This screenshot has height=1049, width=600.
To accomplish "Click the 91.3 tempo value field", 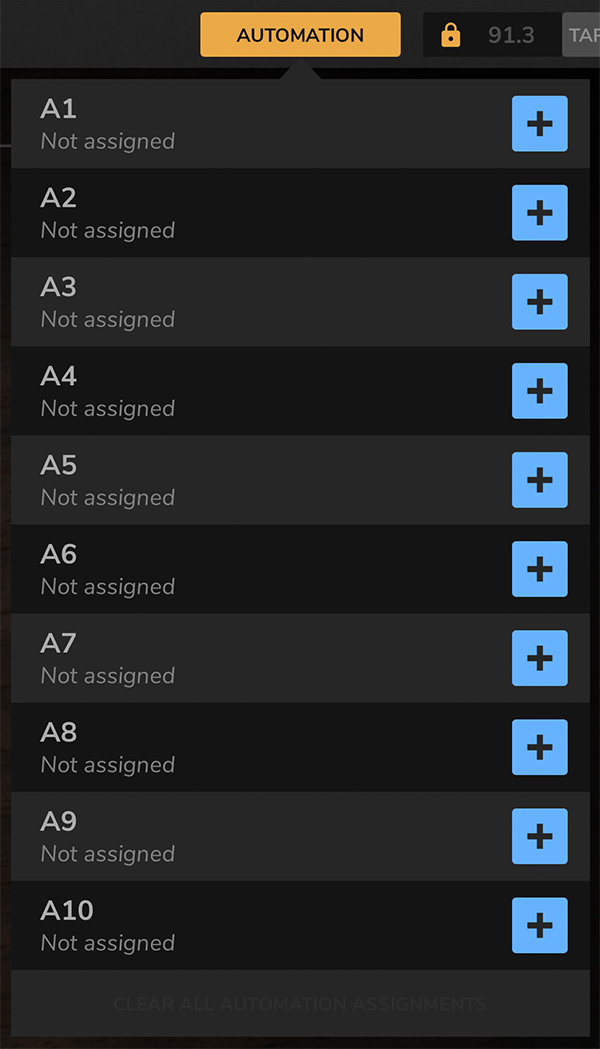I will point(511,36).
